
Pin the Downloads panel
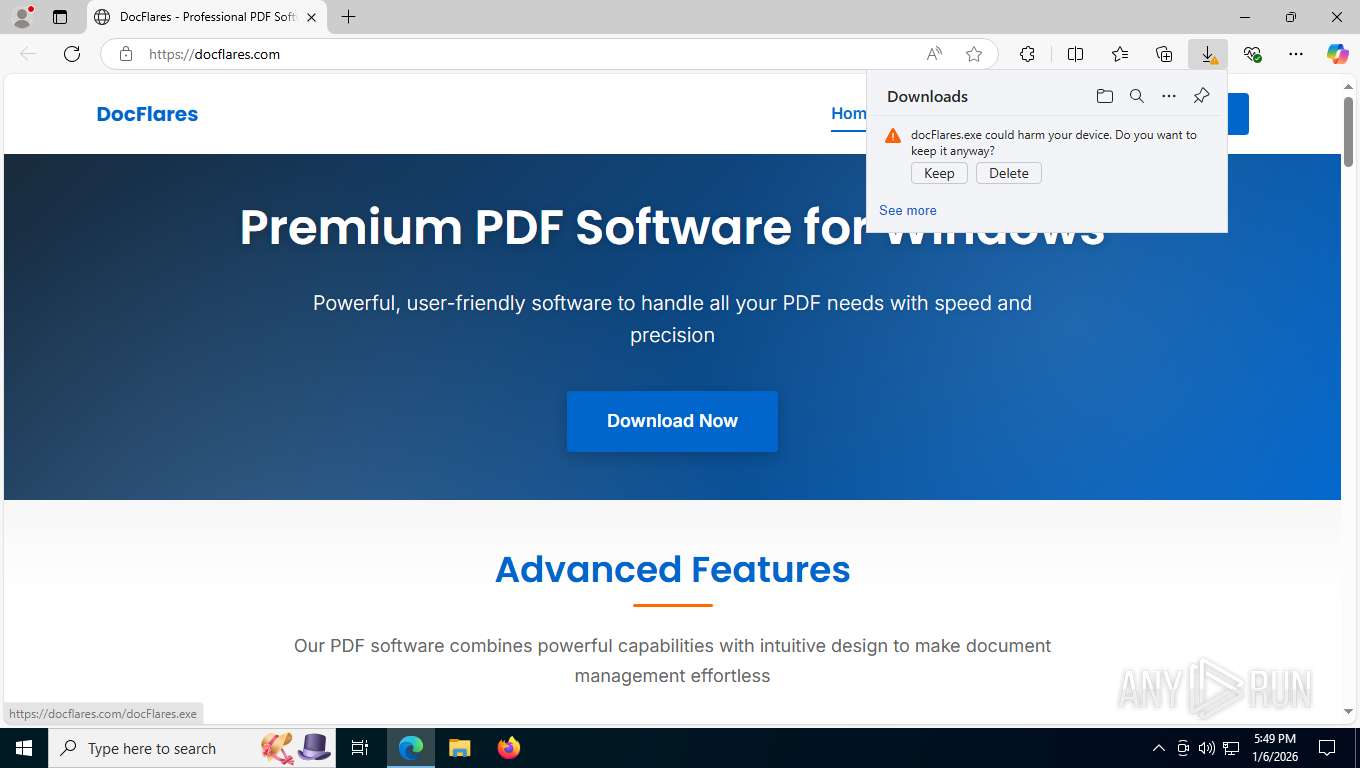(x=1202, y=96)
